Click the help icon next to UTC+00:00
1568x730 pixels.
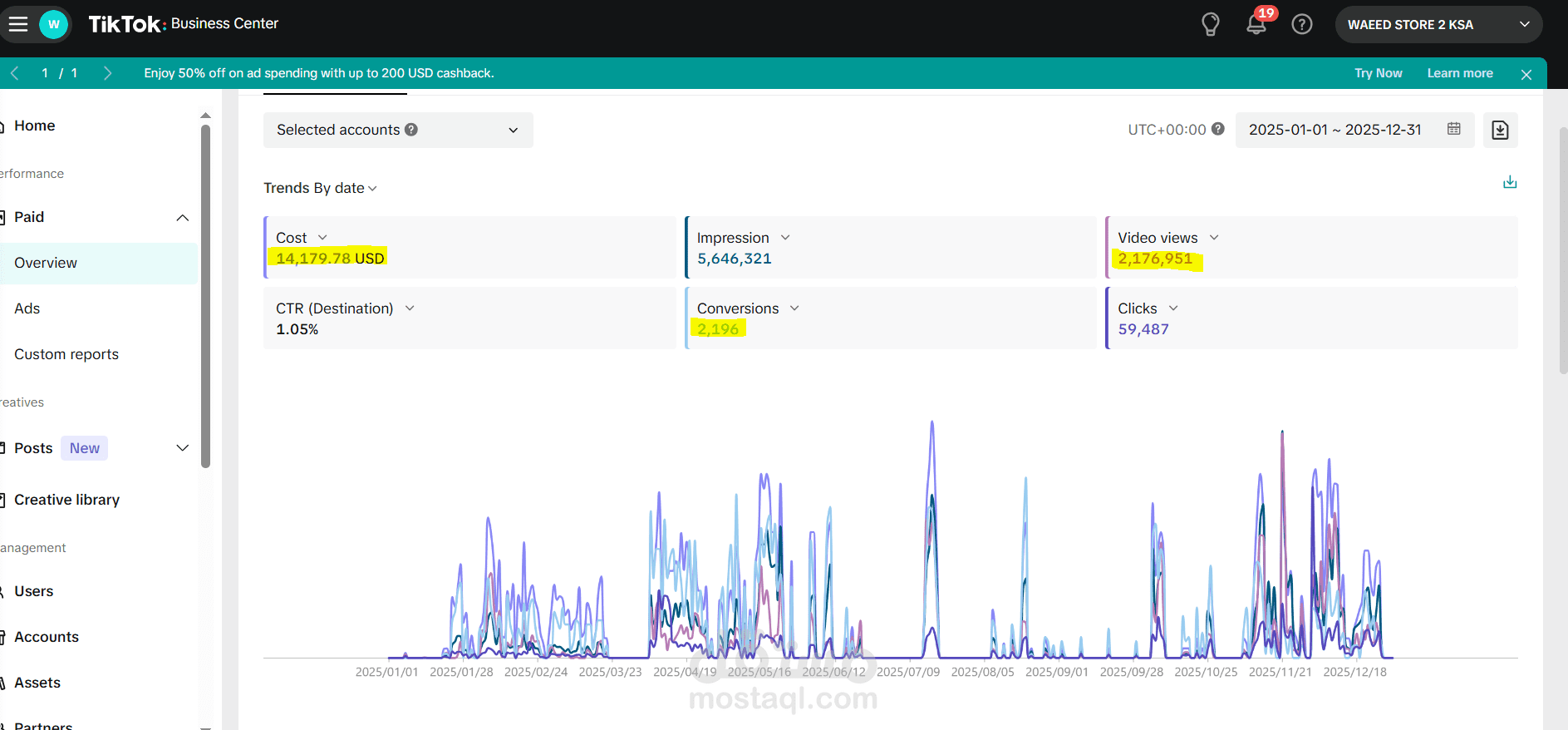coord(1218,129)
